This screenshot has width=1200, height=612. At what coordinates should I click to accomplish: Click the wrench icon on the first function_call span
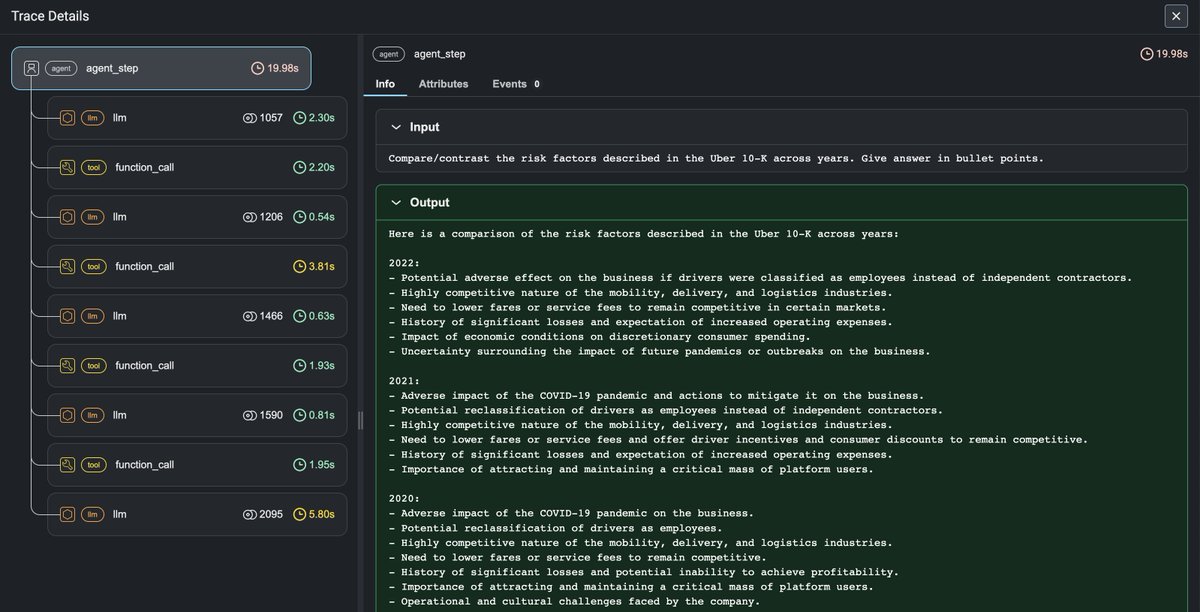67,167
